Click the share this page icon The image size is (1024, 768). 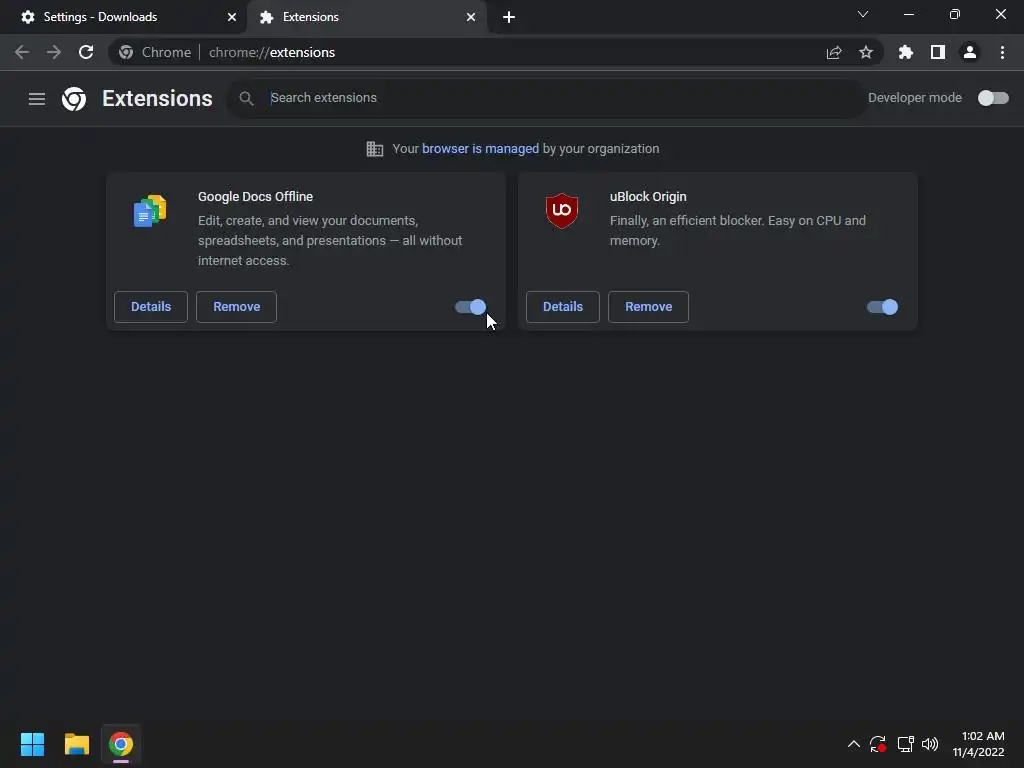(x=834, y=52)
